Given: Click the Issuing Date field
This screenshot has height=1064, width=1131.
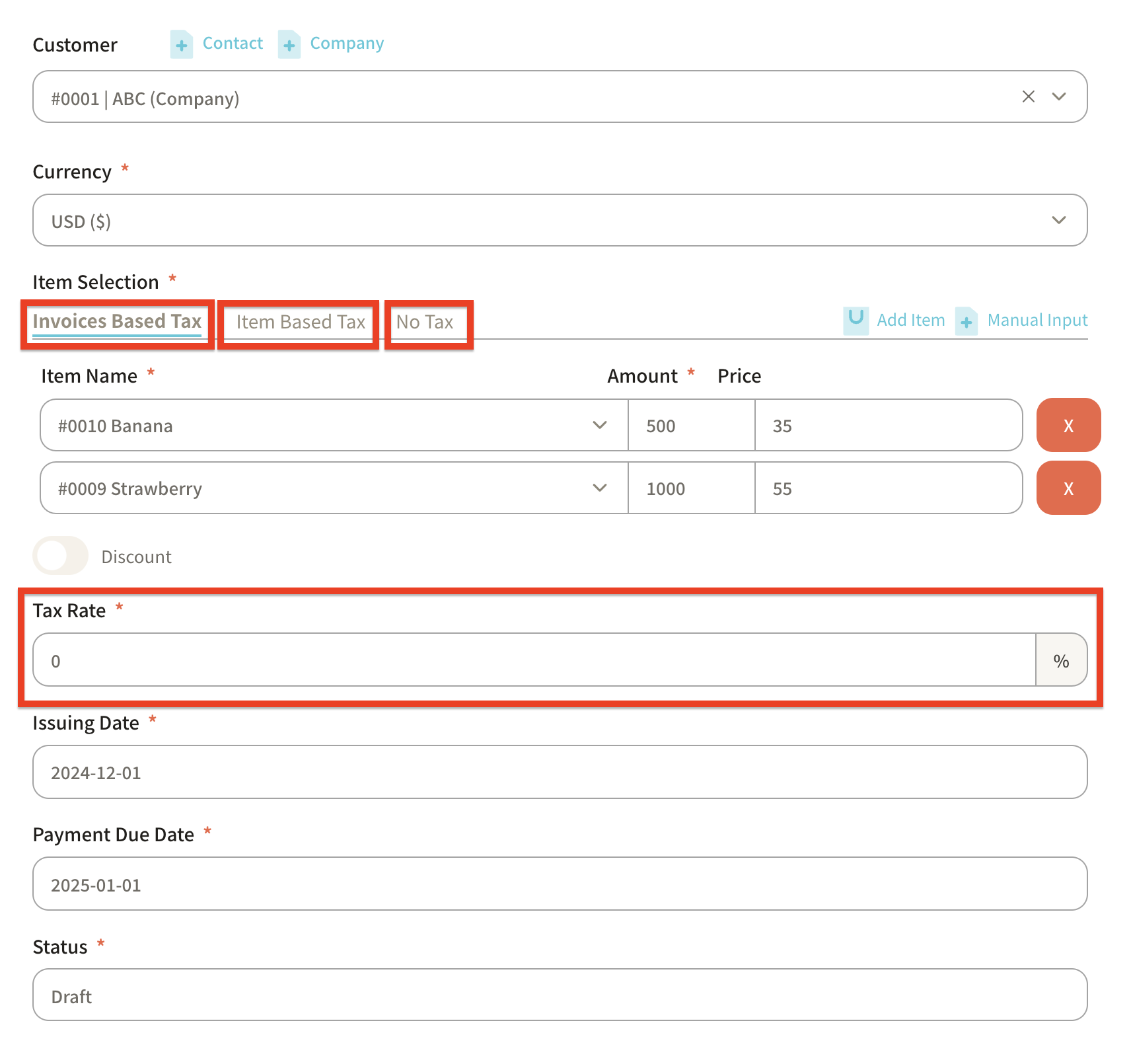Looking at the screenshot, I should (x=559, y=773).
